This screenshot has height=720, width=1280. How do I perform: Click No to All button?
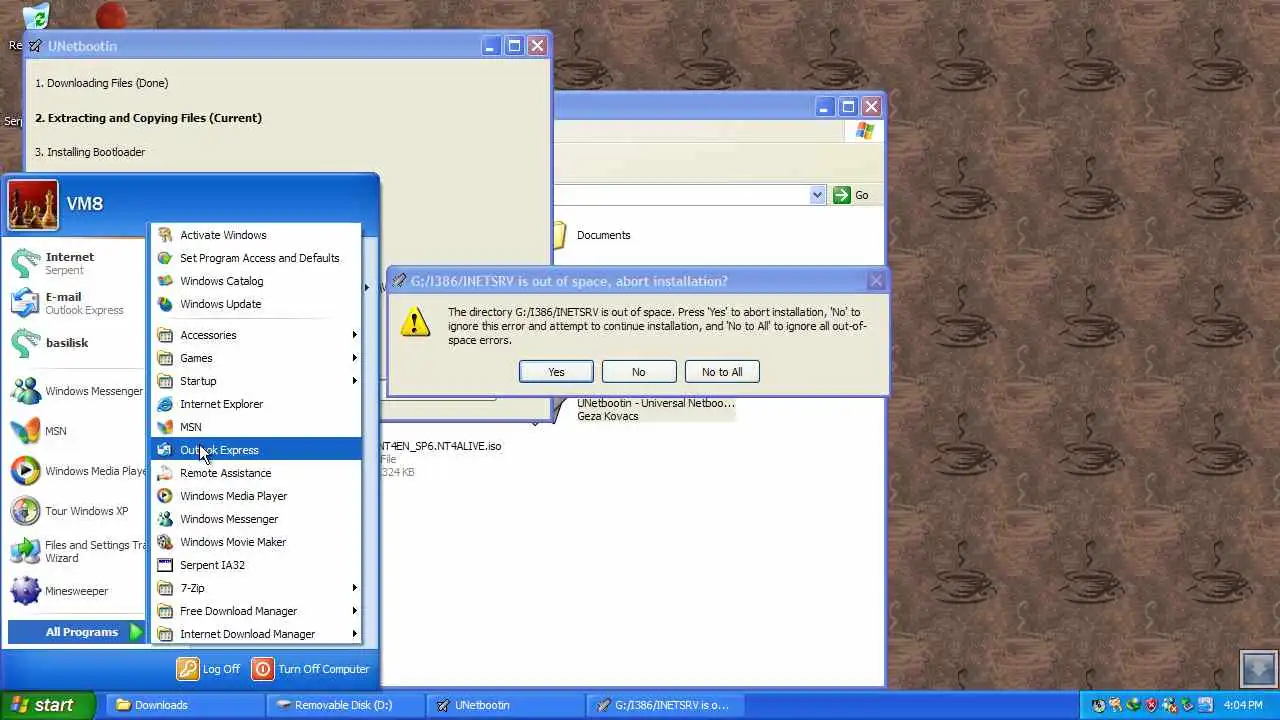(722, 372)
